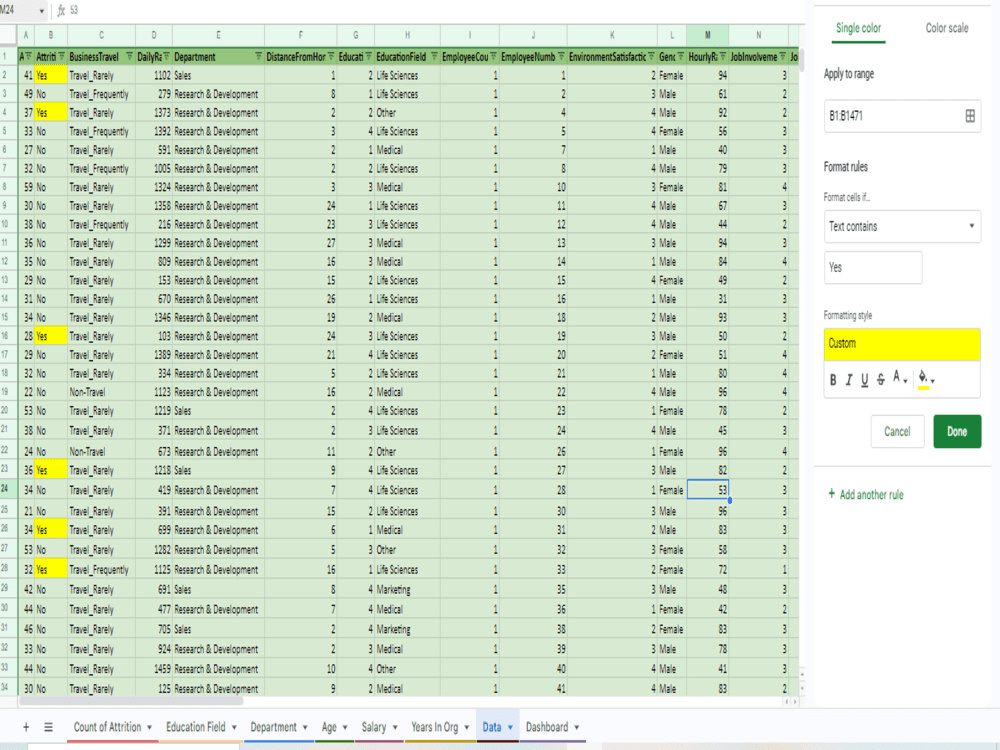Open the Data sheet tab dropdown arrow
Image resolution: width=1000 pixels, height=750 pixels.
(x=512, y=727)
